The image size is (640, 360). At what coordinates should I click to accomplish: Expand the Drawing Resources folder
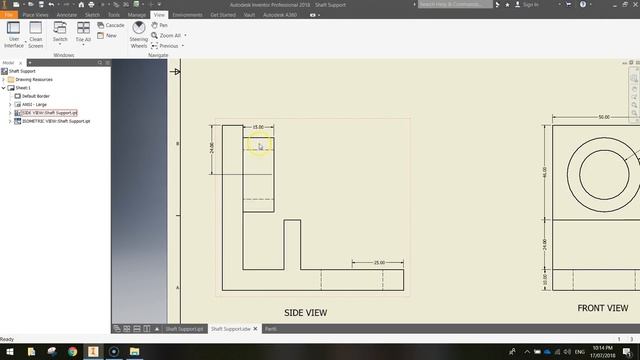pos(4,80)
